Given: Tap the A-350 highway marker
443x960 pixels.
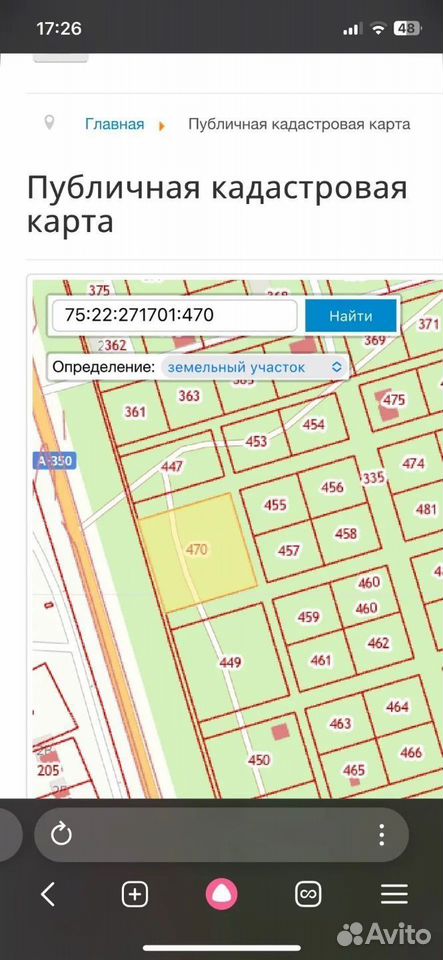Looking at the screenshot, I should click(54, 461).
